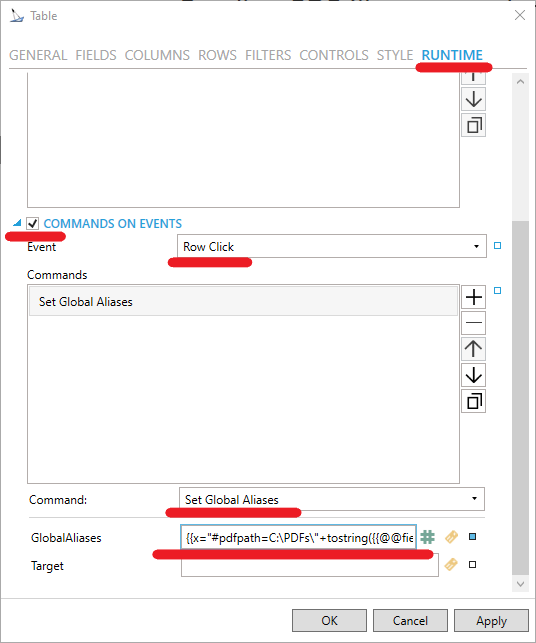The image size is (536, 643).
Task: Click the vertical scrollbar thumb
Action: pyautogui.click(x=520, y=398)
